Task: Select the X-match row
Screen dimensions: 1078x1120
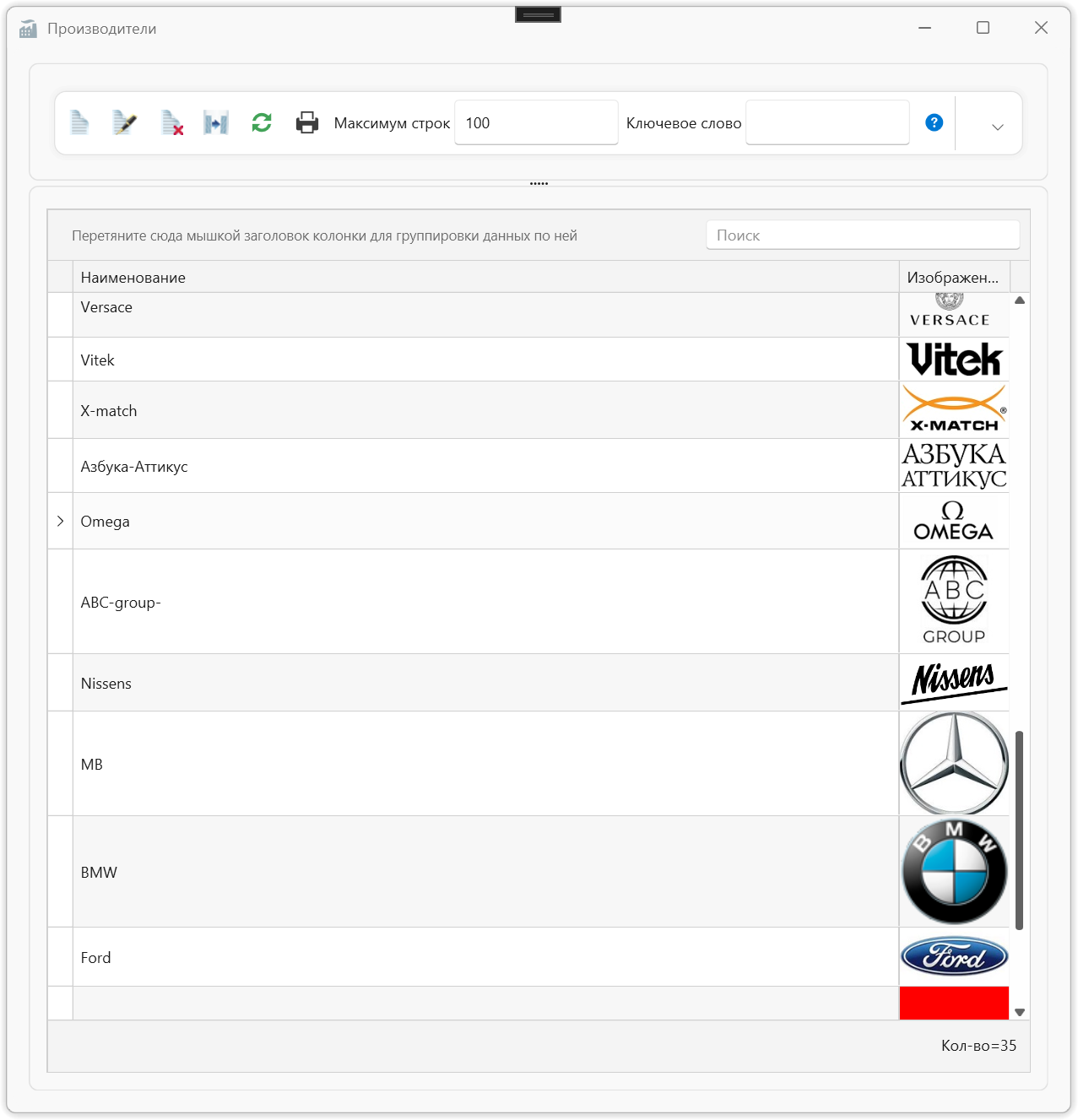Action: [x=485, y=410]
